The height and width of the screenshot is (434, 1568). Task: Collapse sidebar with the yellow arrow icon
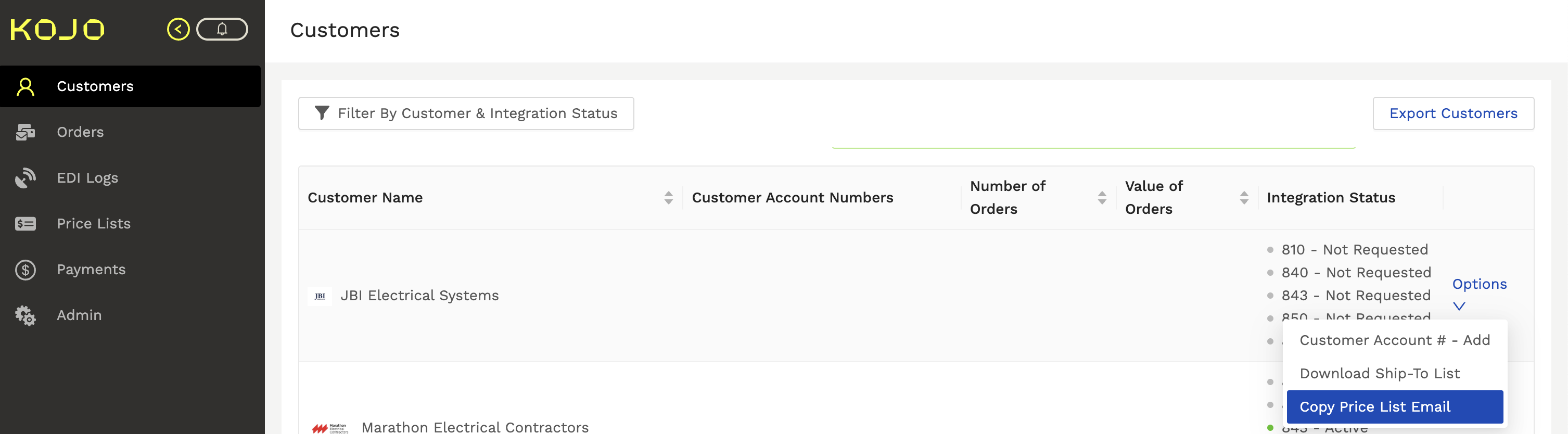click(179, 29)
